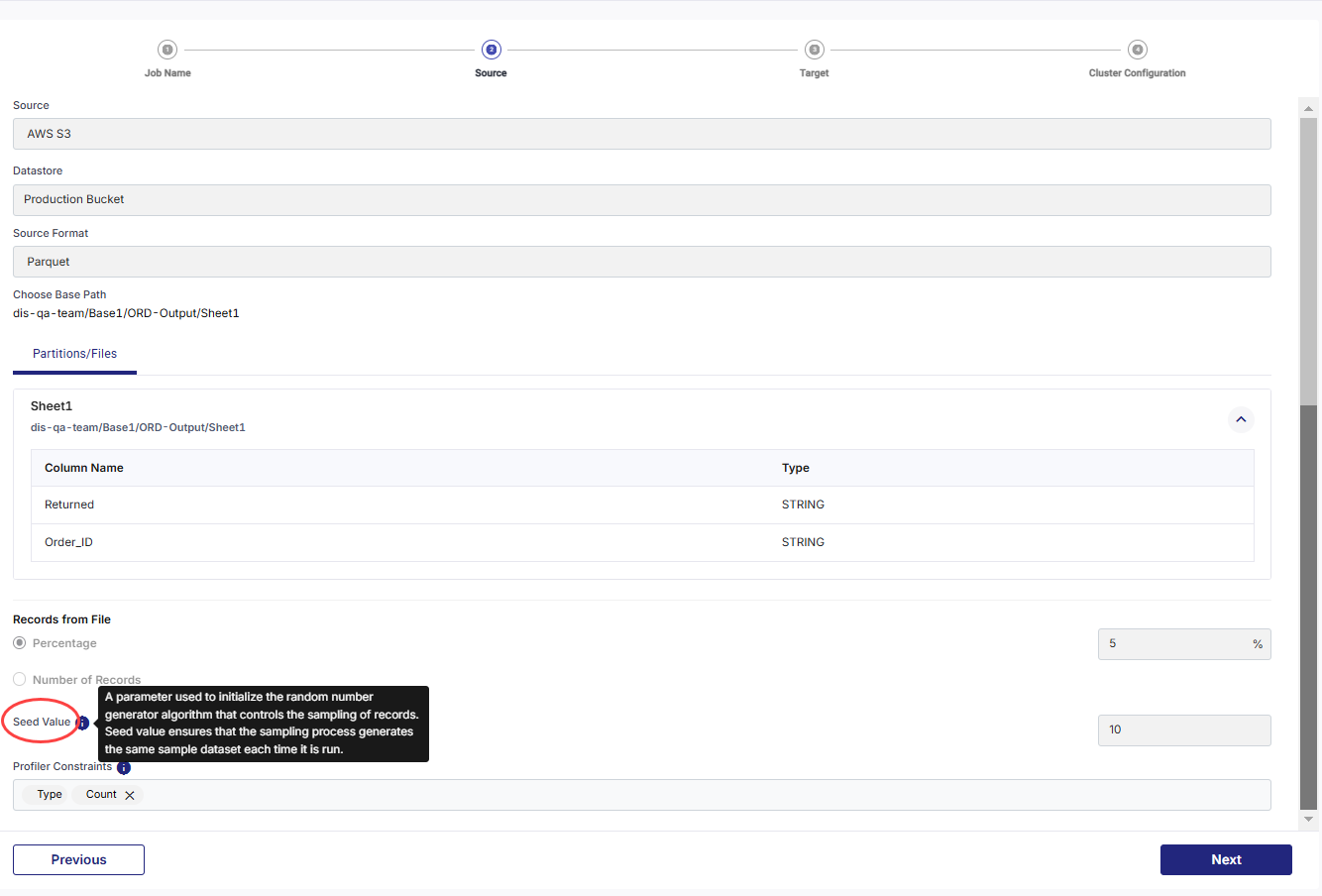This screenshot has height=896, width=1322.
Task: Click the Profiler Constraints info icon
Action: pos(124,767)
